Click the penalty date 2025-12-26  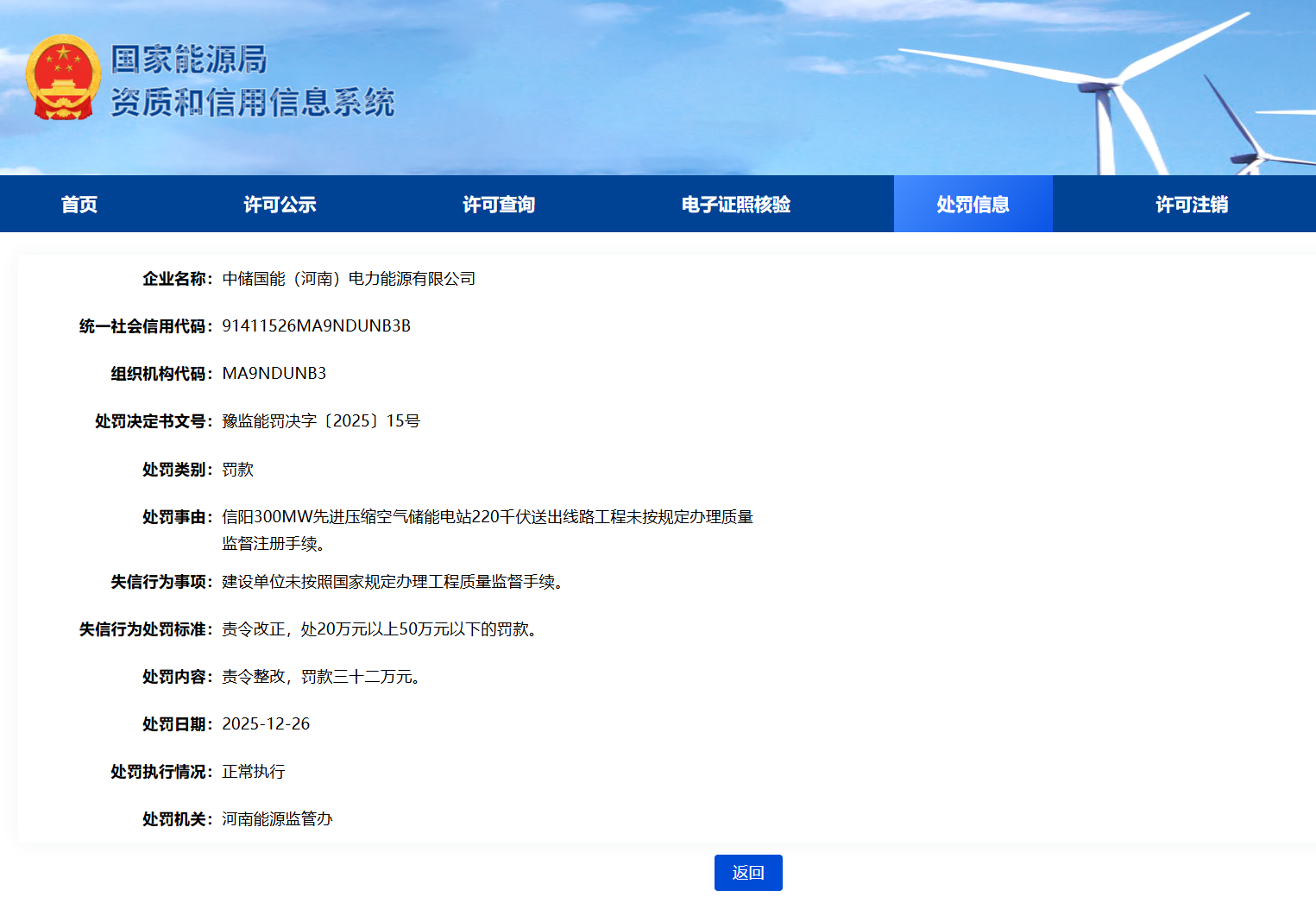266,724
